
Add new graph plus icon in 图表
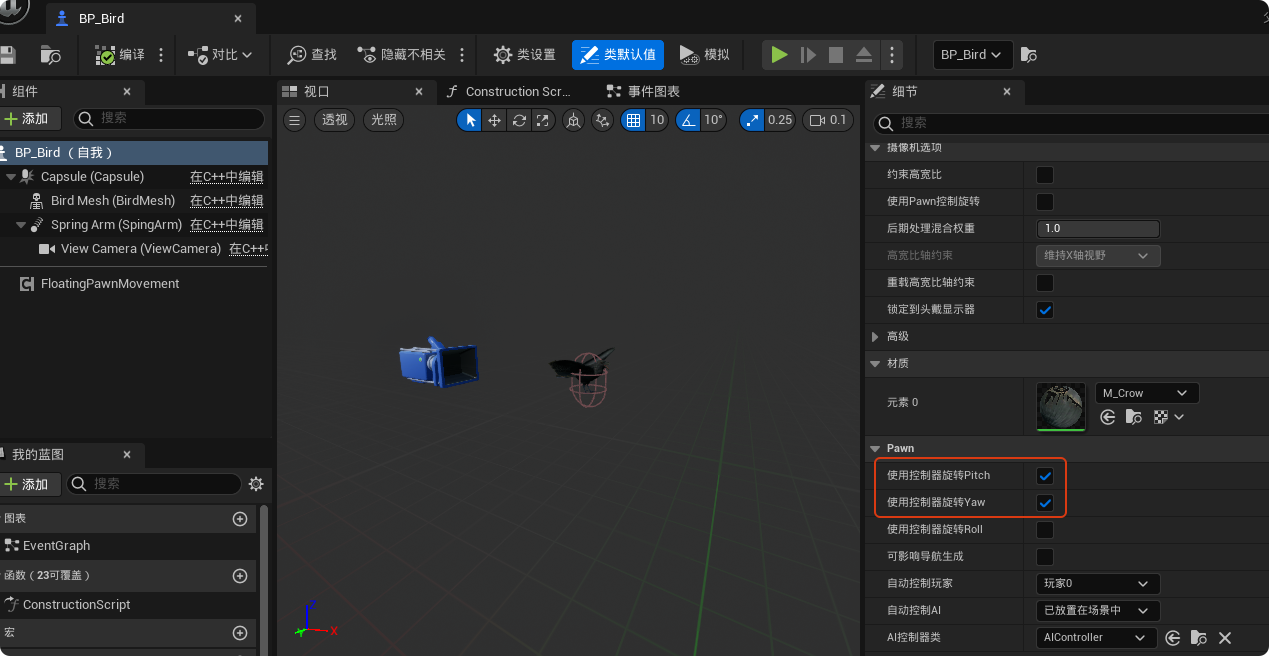point(240,519)
